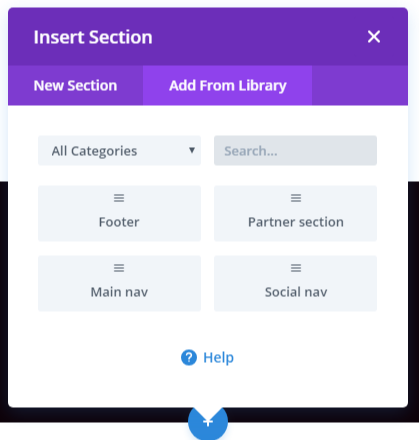This screenshot has height=440, width=419.
Task: Open the Help link
Action: click(218, 358)
